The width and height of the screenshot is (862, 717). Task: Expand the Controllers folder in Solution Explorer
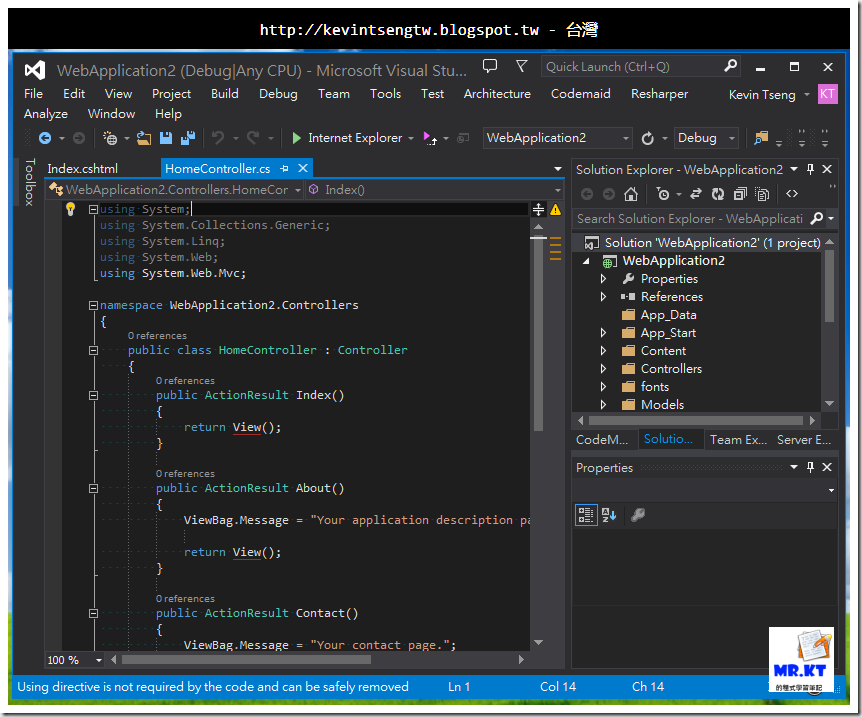point(603,369)
